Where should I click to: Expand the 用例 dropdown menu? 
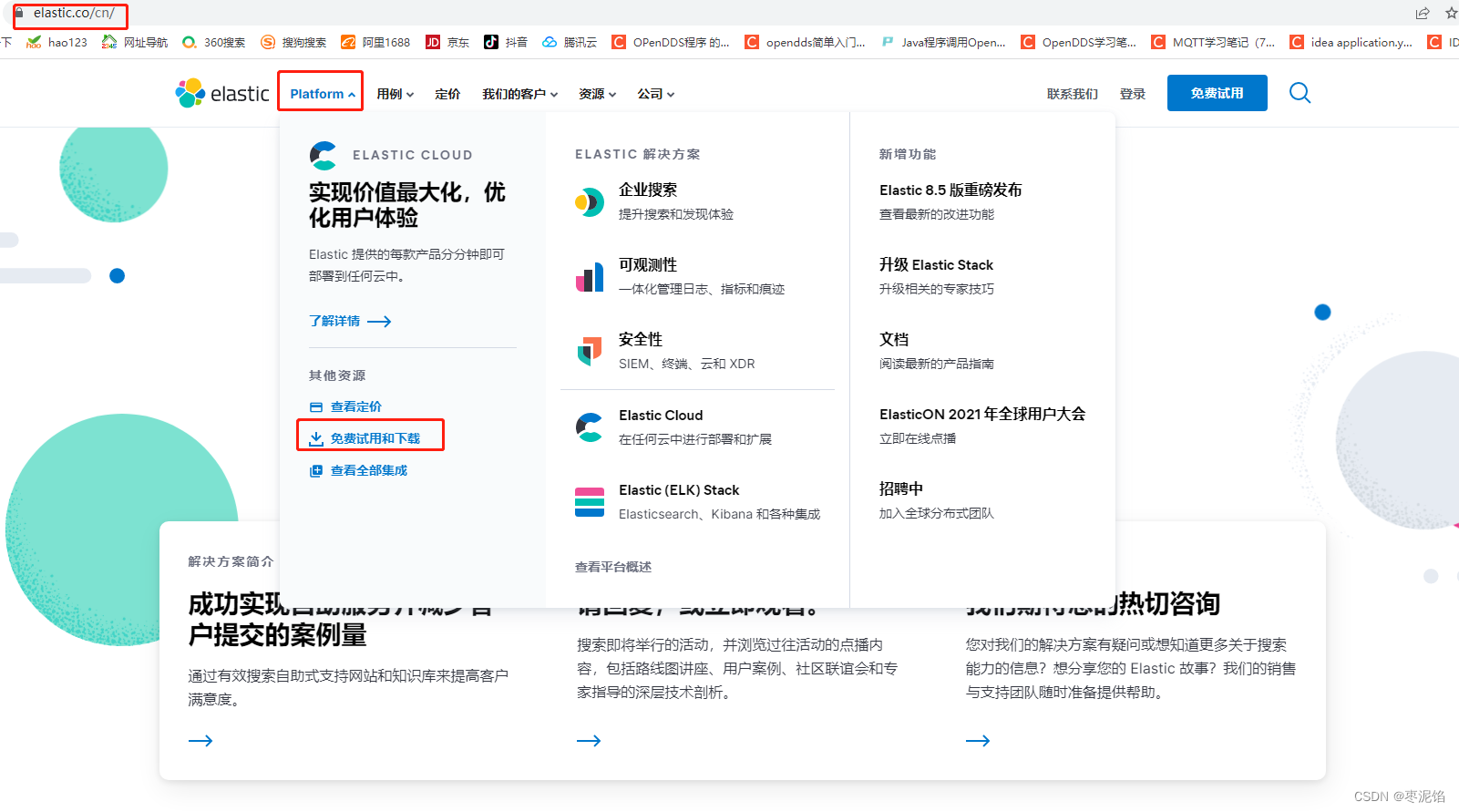click(396, 94)
